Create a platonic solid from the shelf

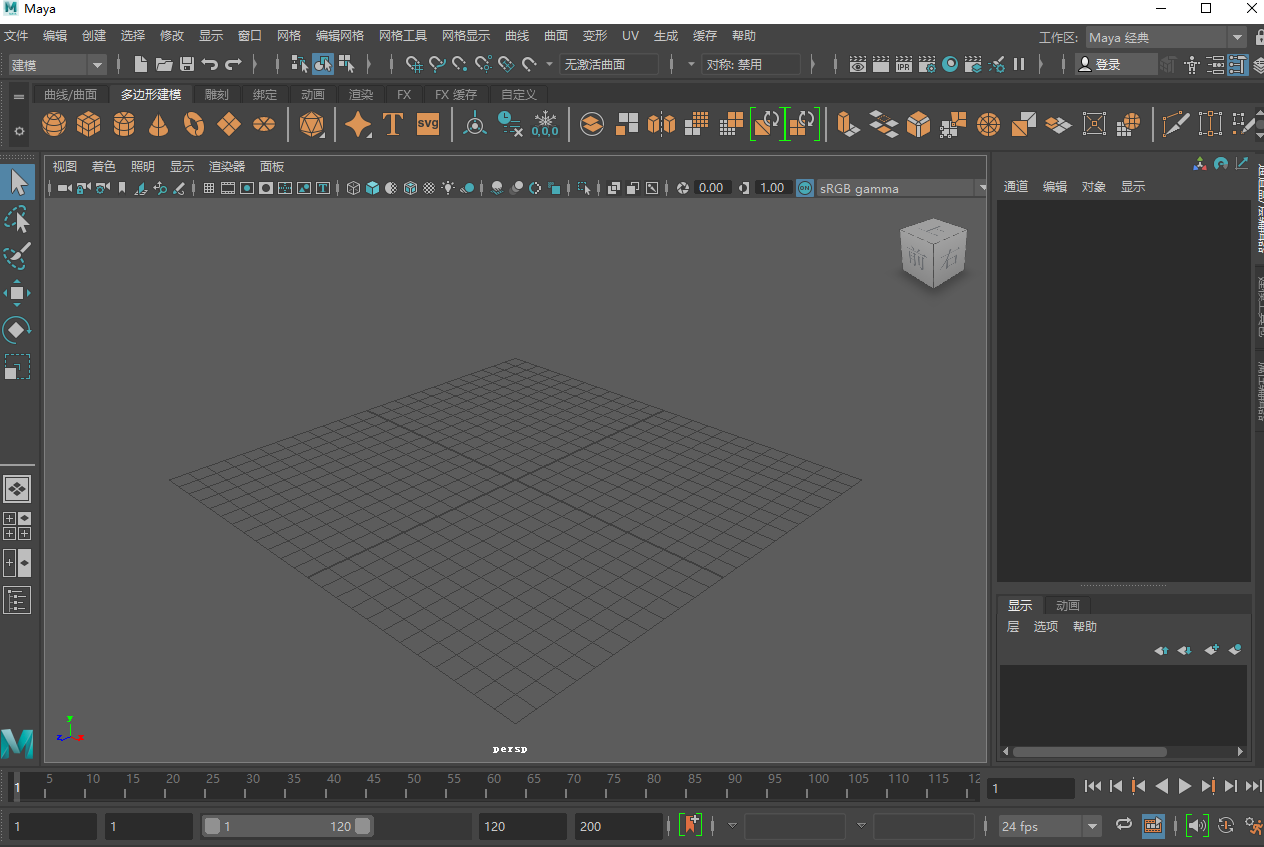click(x=311, y=124)
